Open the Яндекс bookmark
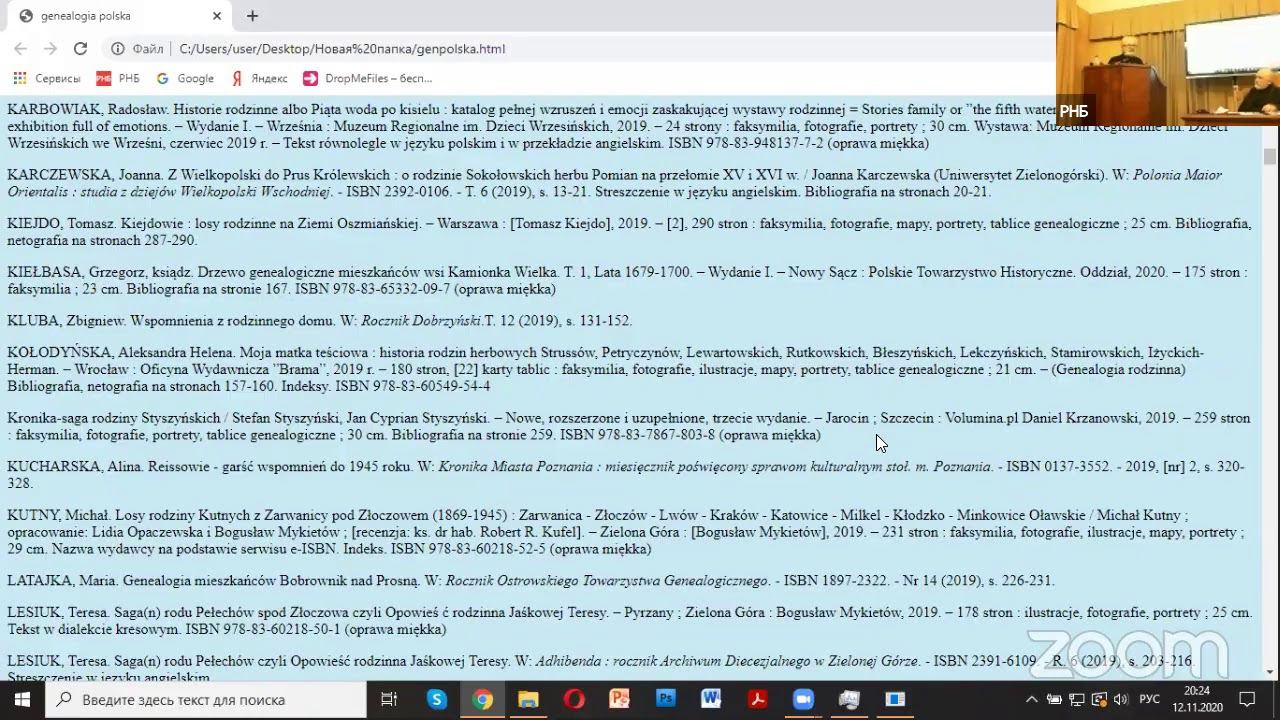This screenshot has height=720, width=1280. (x=259, y=78)
